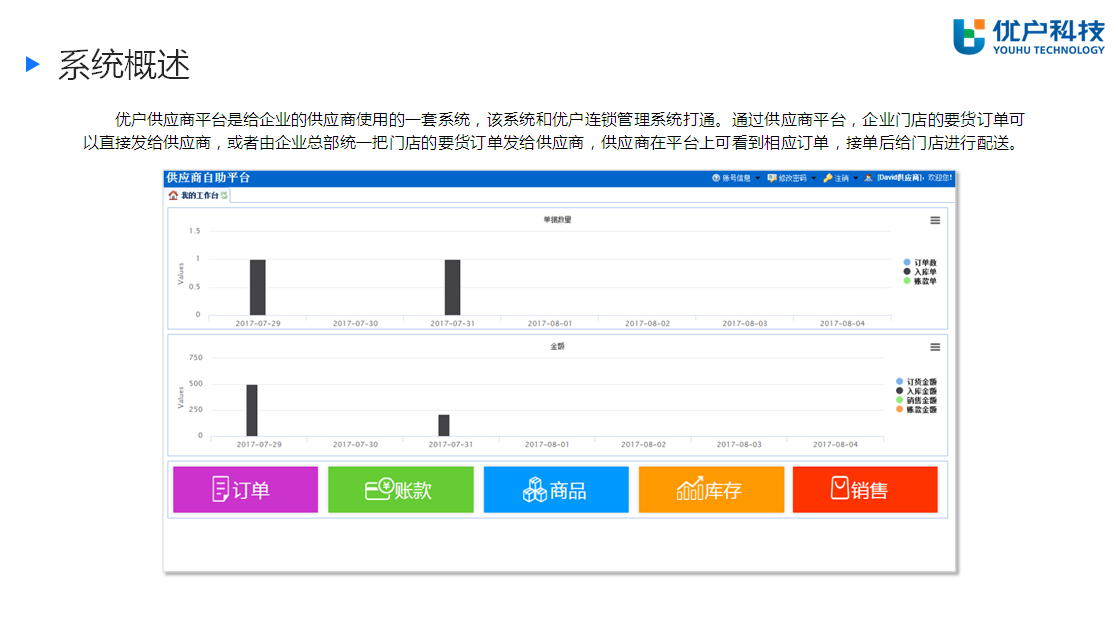Open the hamburger menu of 金额 chart
This screenshot has height=627, width=1118.
click(935, 347)
